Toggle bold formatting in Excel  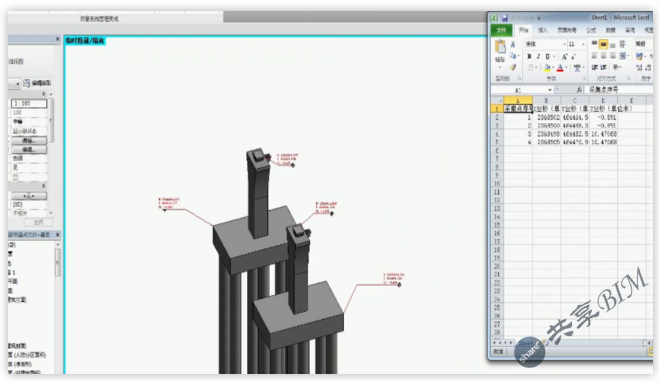click(529, 56)
